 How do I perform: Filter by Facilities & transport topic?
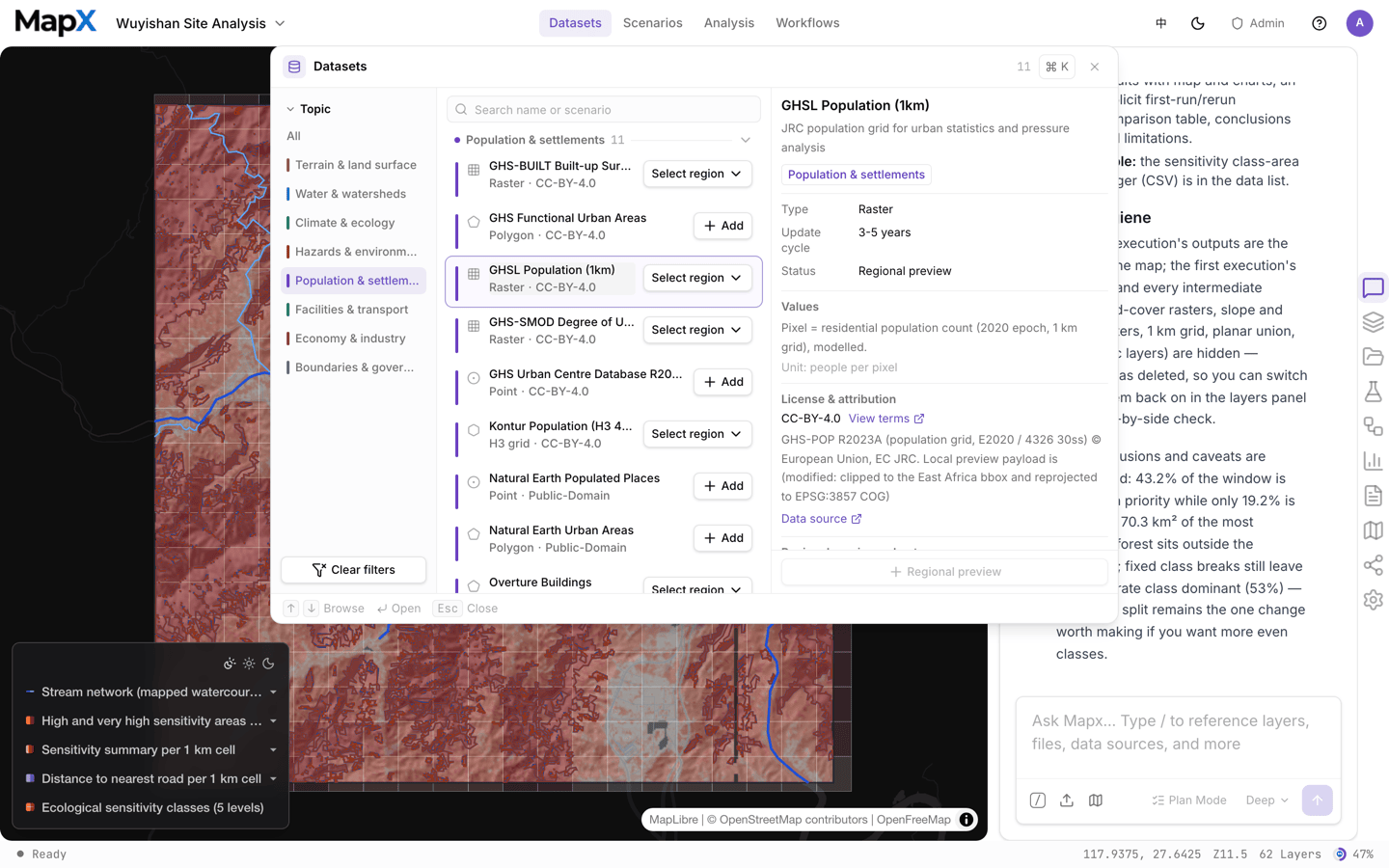354,310
